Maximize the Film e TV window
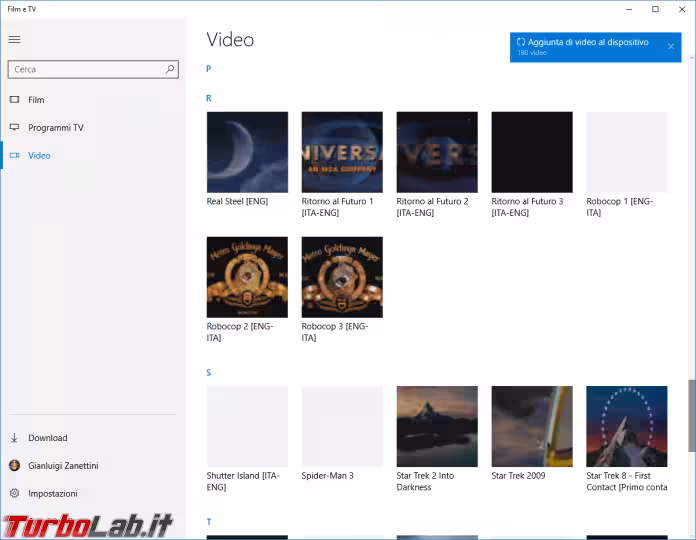This screenshot has width=696, height=540. pyautogui.click(x=655, y=9)
